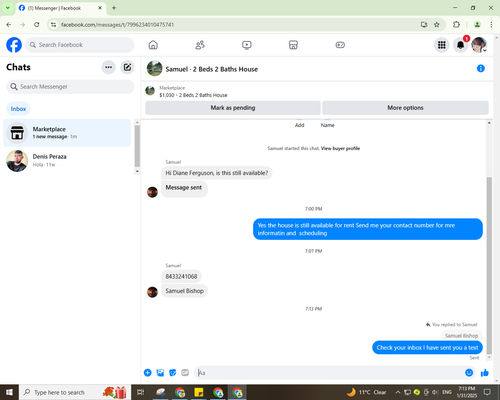View site information icon in address bar
Viewport: 500px width, 400px height.
[54, 25]
